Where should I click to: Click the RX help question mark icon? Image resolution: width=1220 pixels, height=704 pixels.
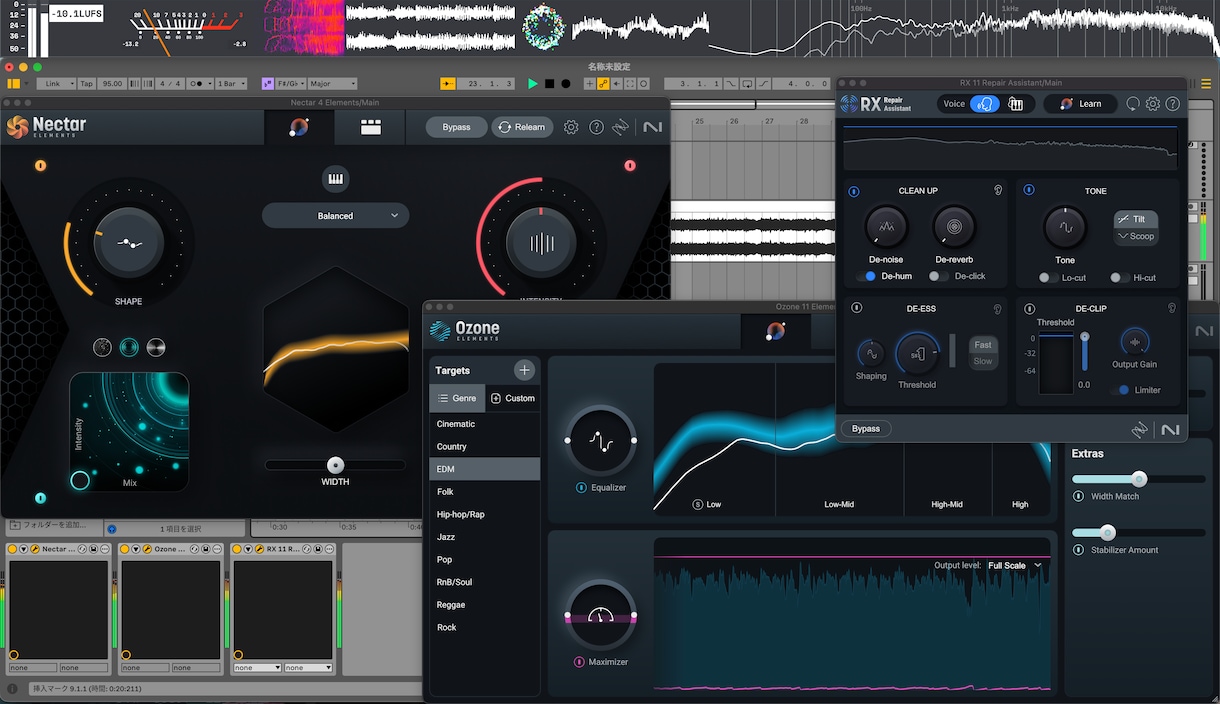tap(1173, 104)
